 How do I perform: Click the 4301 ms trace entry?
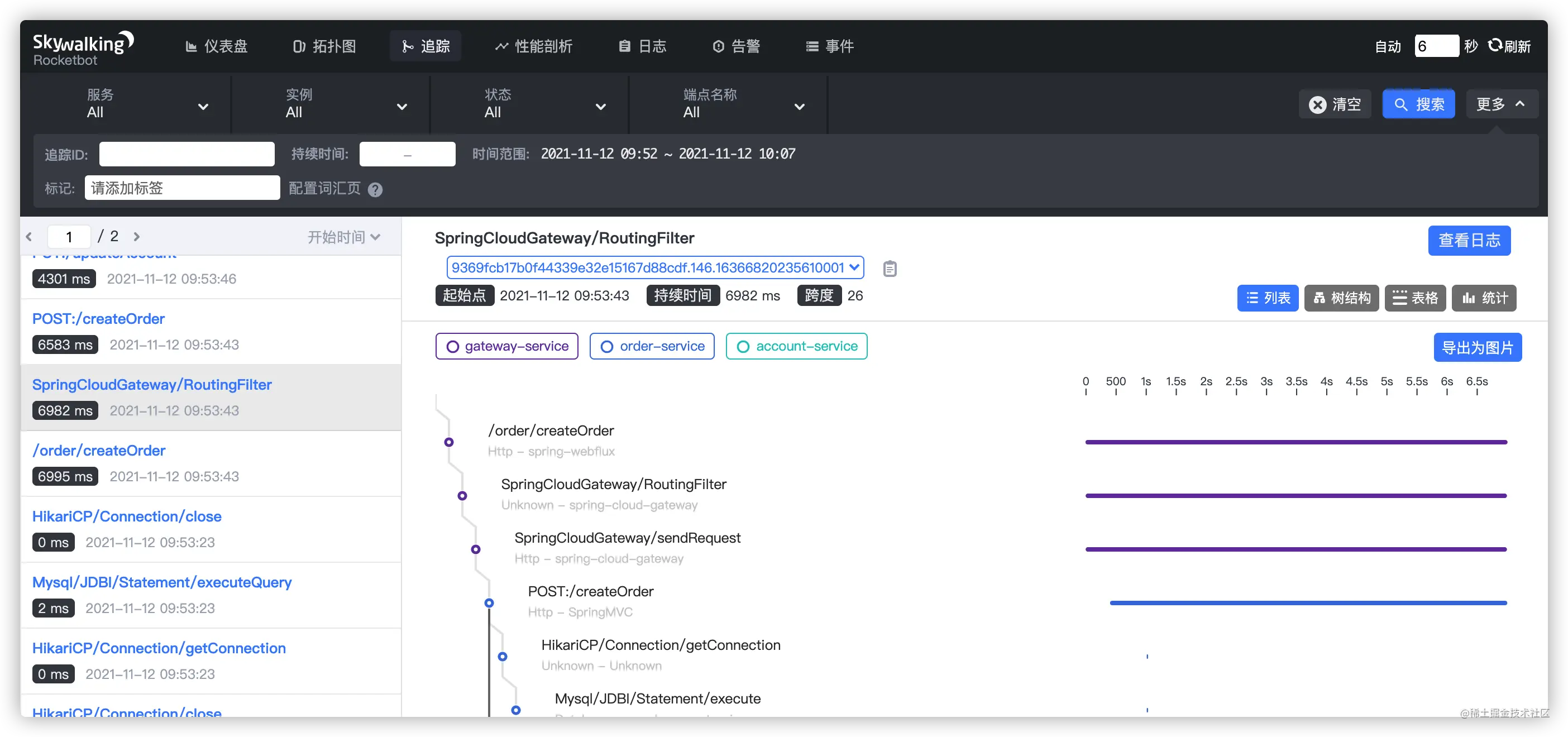tap(211, 277)
